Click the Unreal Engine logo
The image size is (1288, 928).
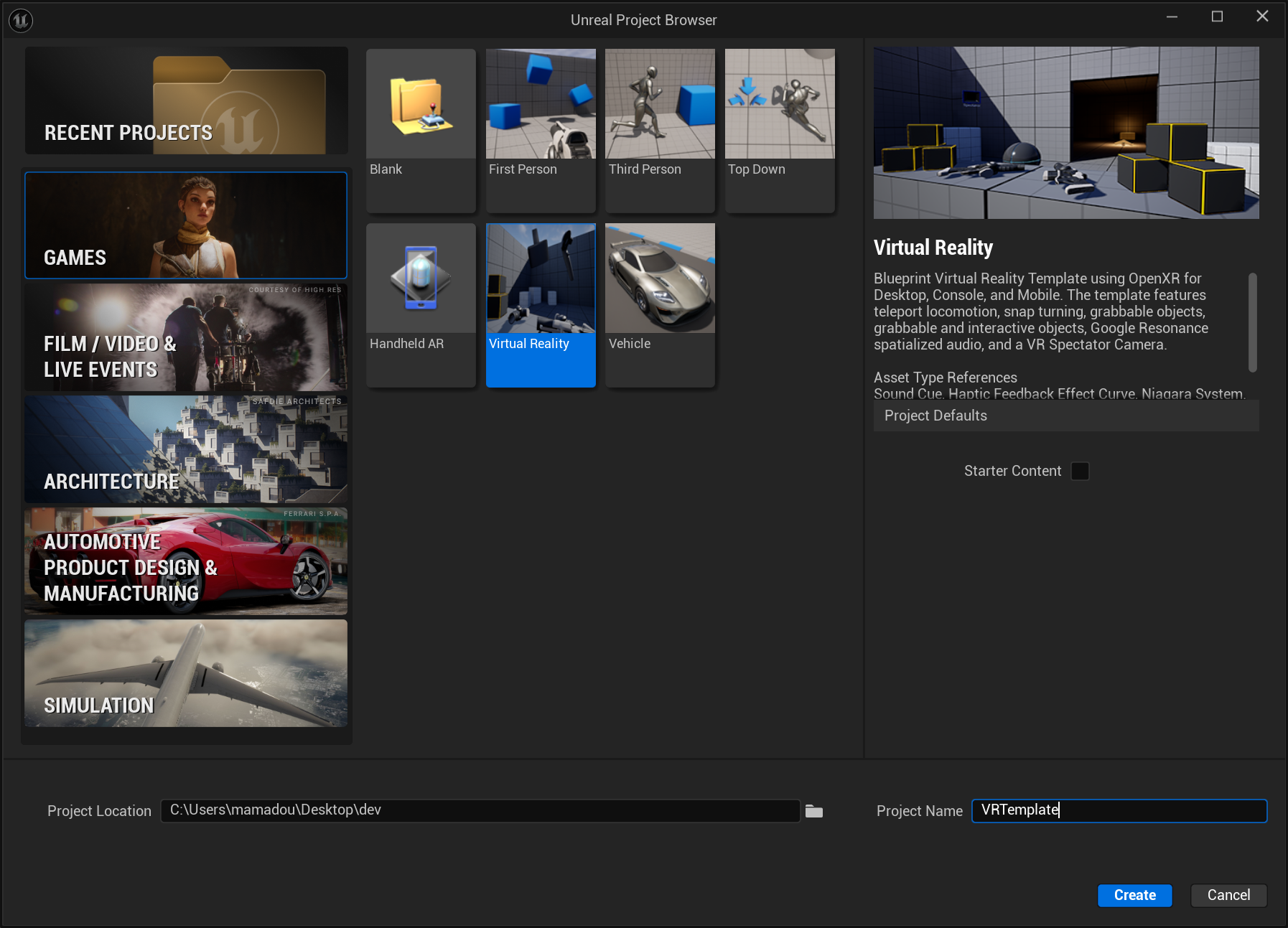[x=19, y=19]
